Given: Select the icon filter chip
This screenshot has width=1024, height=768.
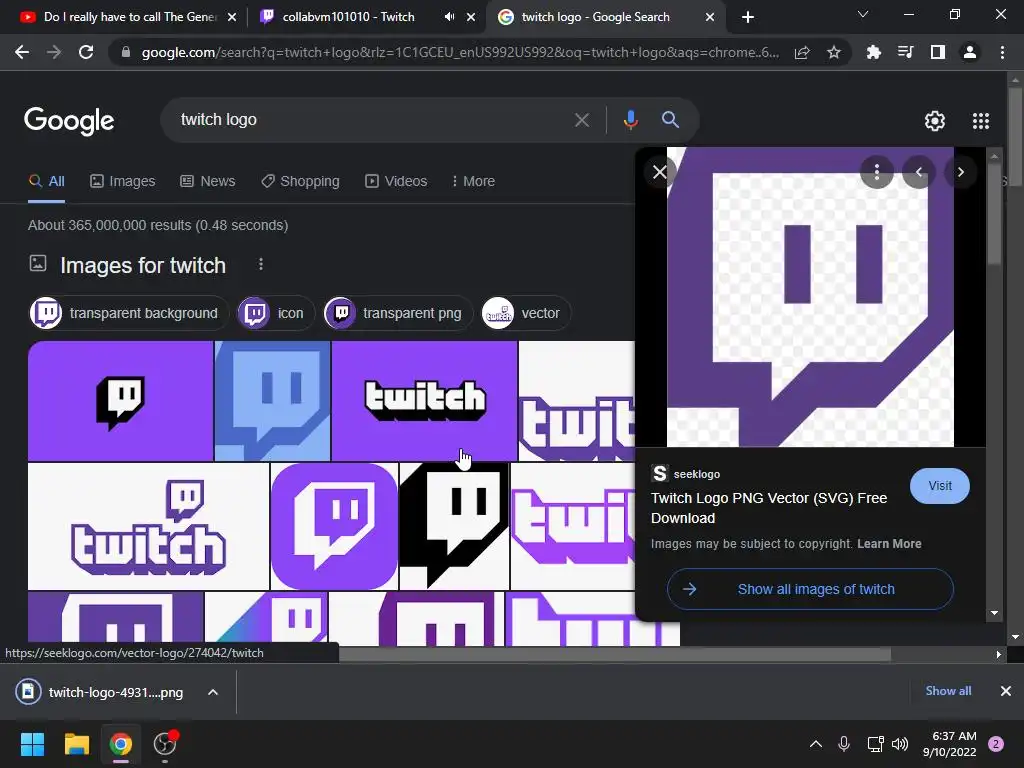Looking at the screenshot, I should 275,313.
